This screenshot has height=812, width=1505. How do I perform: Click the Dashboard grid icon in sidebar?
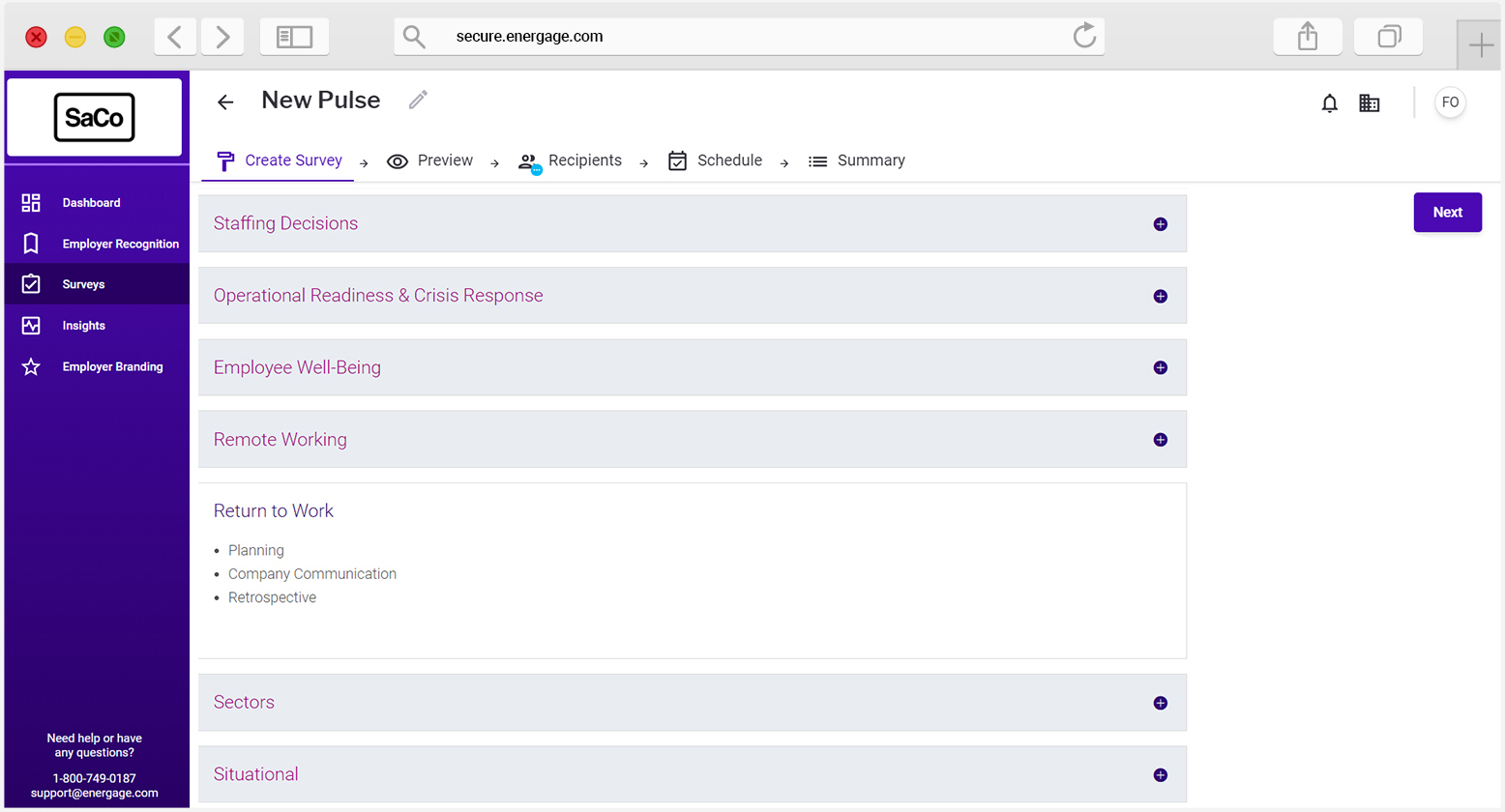click(x=31, y=202)
